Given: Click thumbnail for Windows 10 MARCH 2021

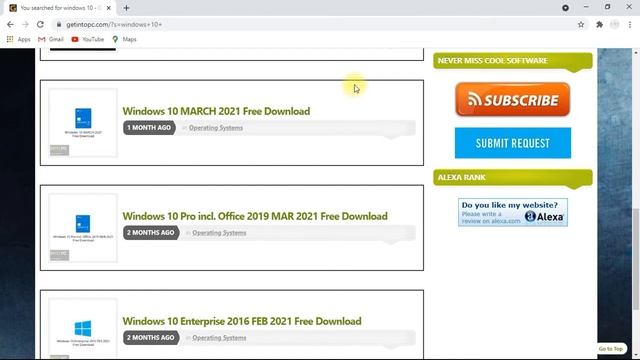Looking at the screenshot, I should (x=83, y=122).
